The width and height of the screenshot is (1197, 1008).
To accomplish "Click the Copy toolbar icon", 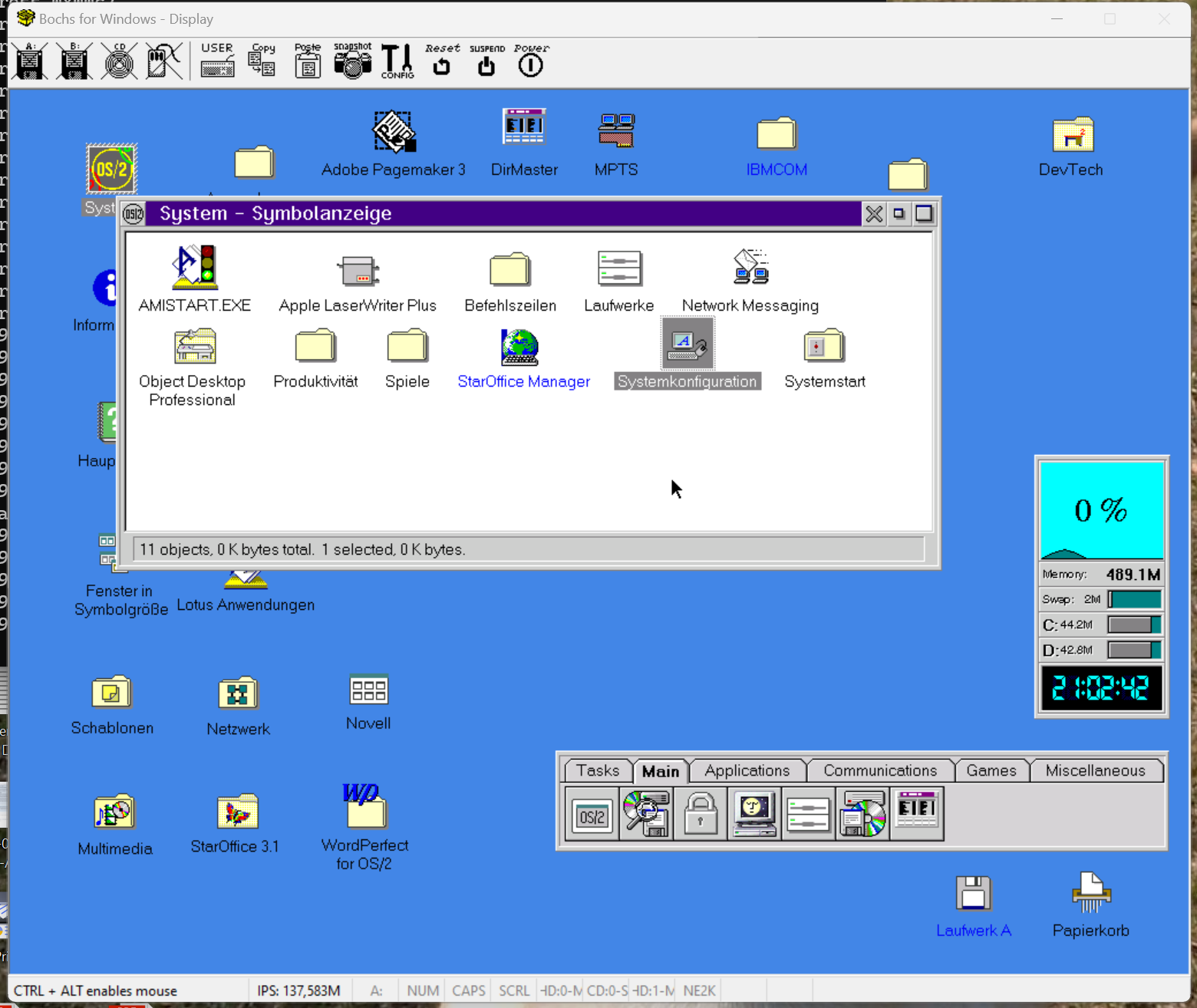I will pyautogui.click(x=262, y=61).
